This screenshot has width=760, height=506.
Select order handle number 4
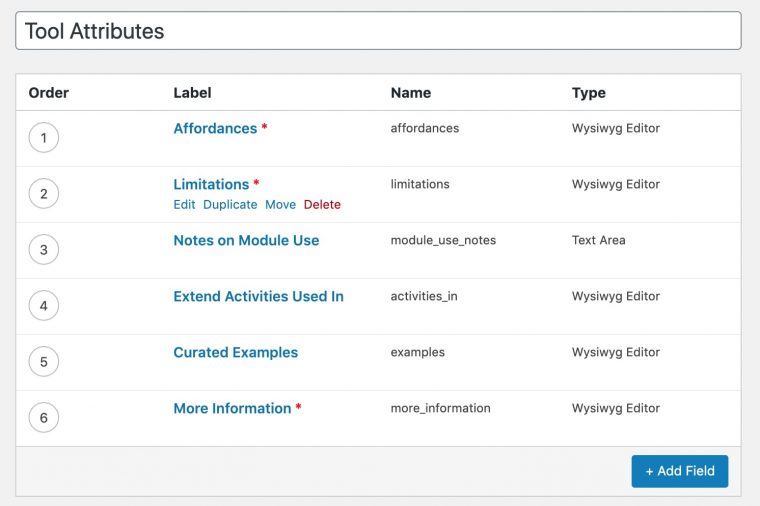pyautogui.click(x=44, y=306)
